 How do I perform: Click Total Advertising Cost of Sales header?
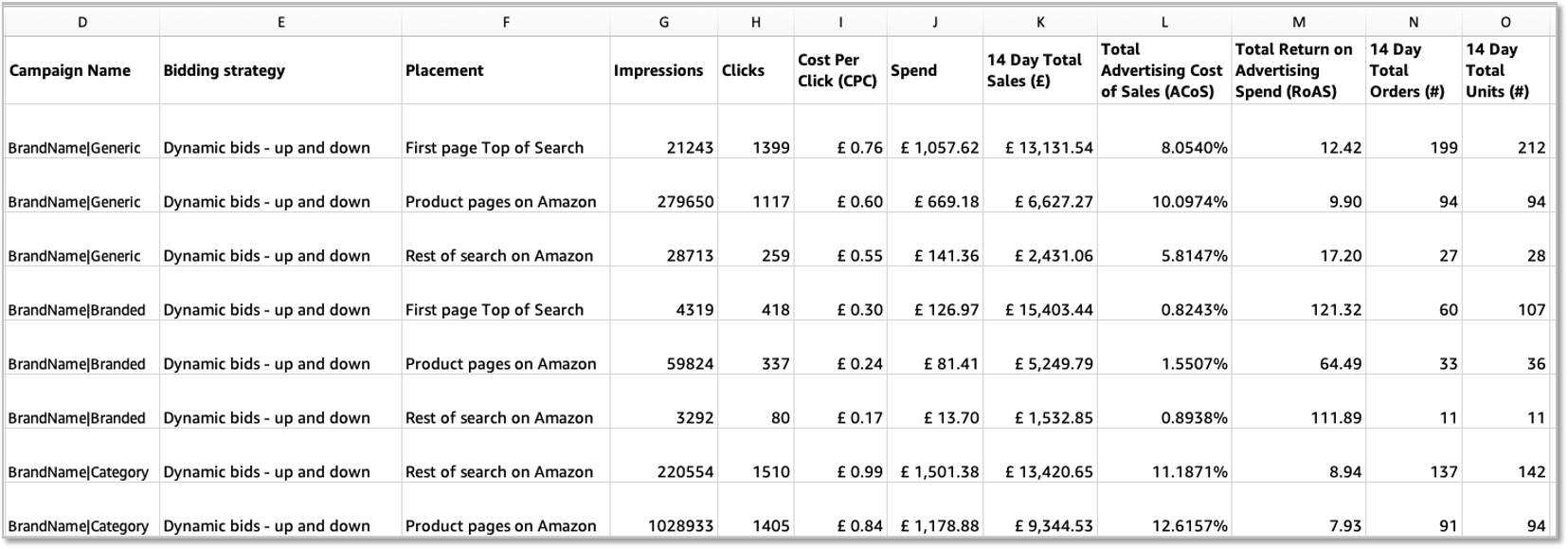[x=1162, y=70]
